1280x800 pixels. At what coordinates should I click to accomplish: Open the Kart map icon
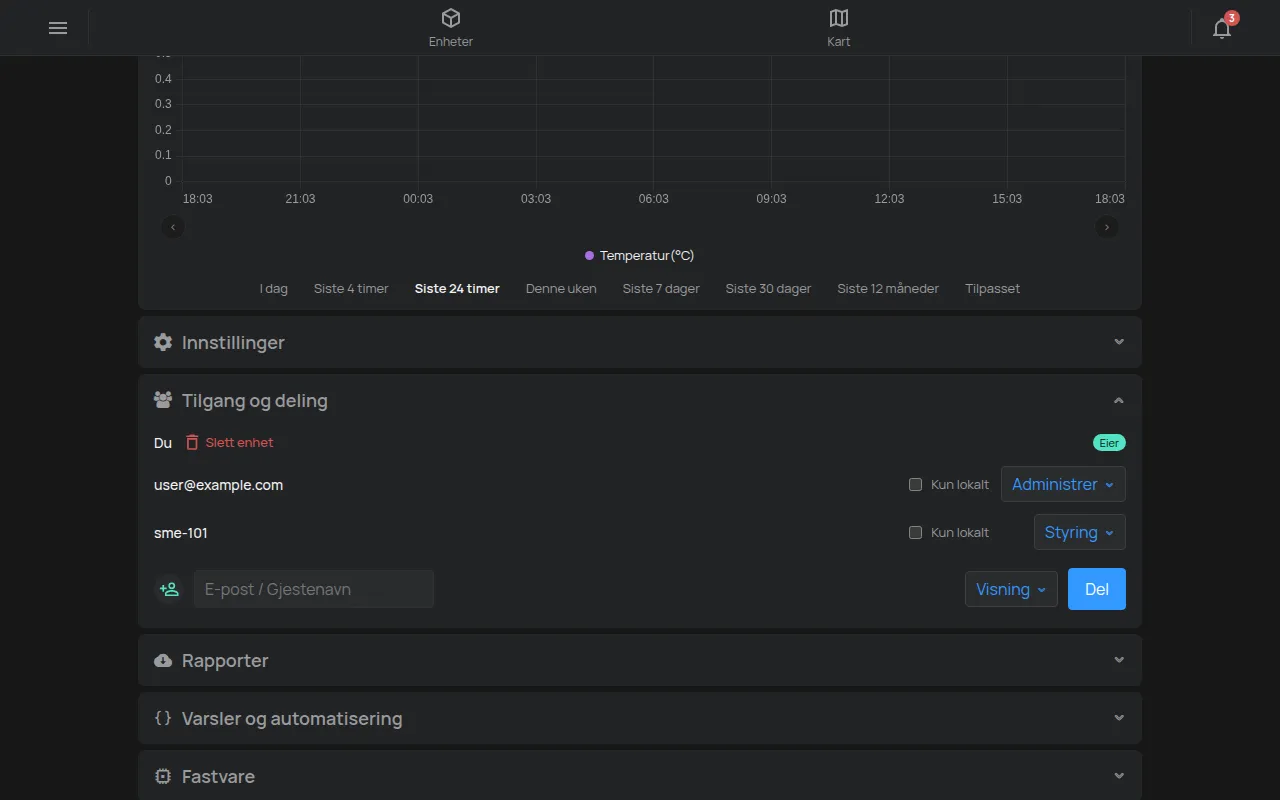coord(839,18)
